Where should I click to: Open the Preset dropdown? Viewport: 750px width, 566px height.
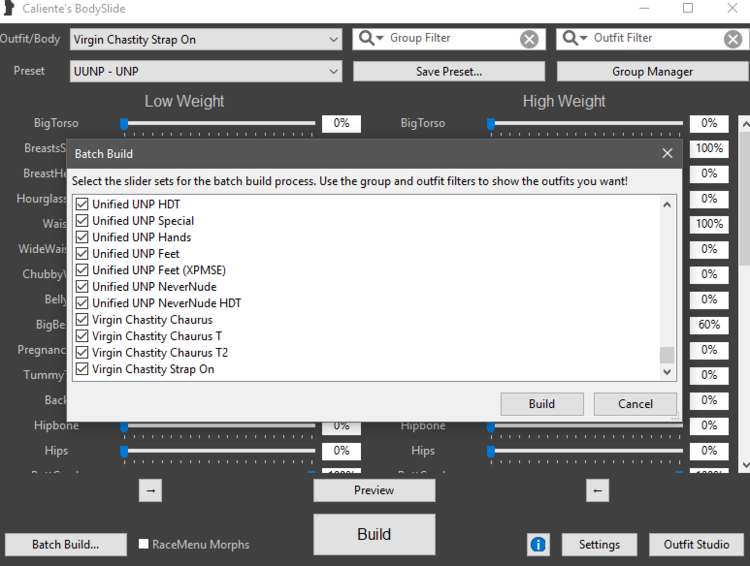click(206, 71)
